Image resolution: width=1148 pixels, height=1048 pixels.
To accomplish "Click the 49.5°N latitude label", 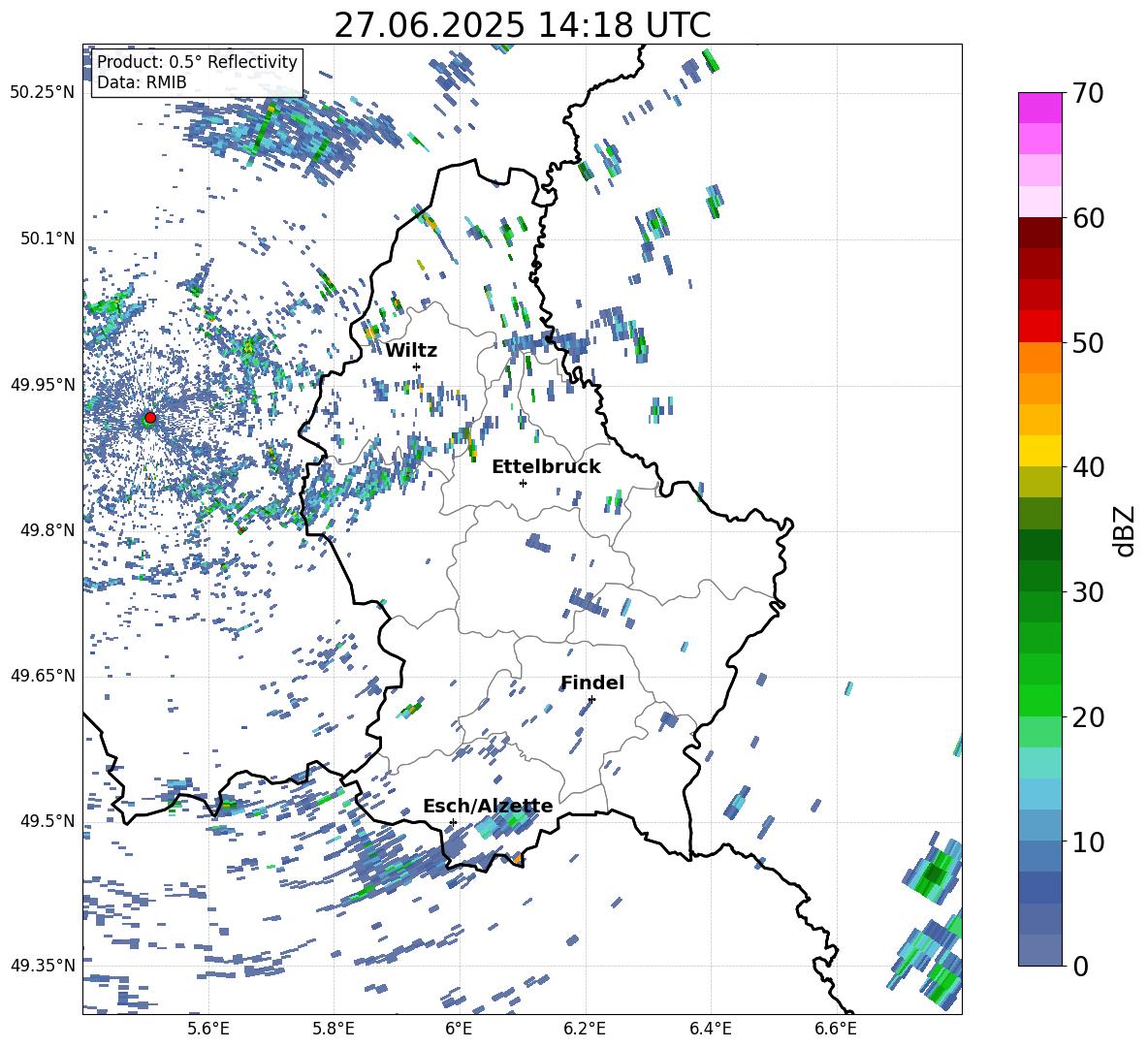I will pyautogui.click(x=48, y=821).
